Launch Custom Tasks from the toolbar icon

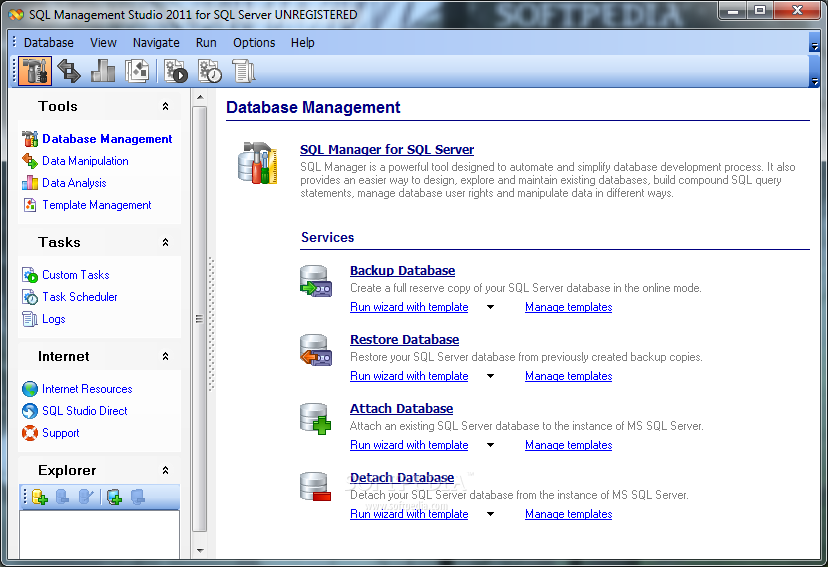pos(176,71)
